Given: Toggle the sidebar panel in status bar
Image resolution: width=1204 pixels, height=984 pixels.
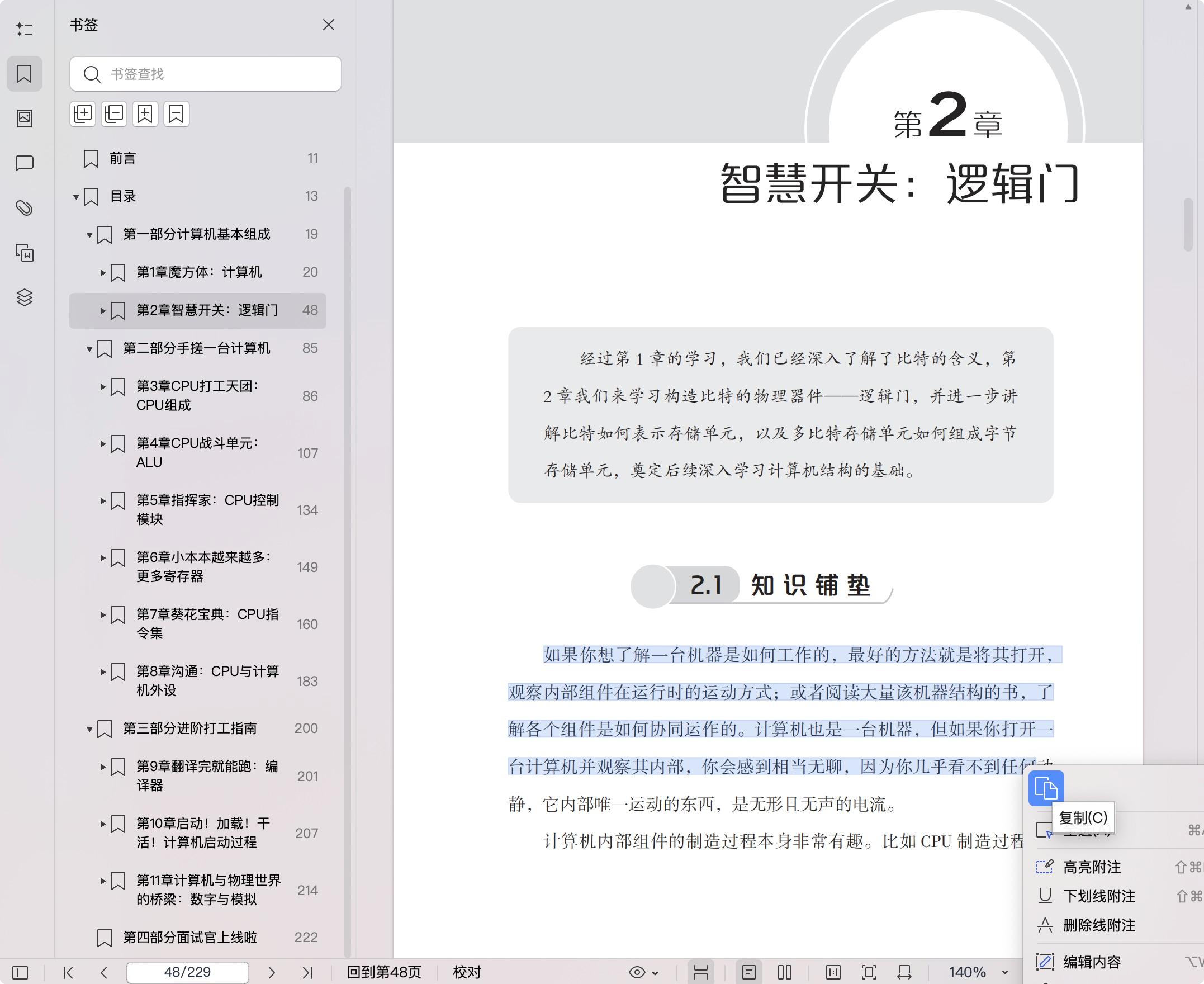Looking at the screenshot, I should pyautogui.click(x=20, y=972).
